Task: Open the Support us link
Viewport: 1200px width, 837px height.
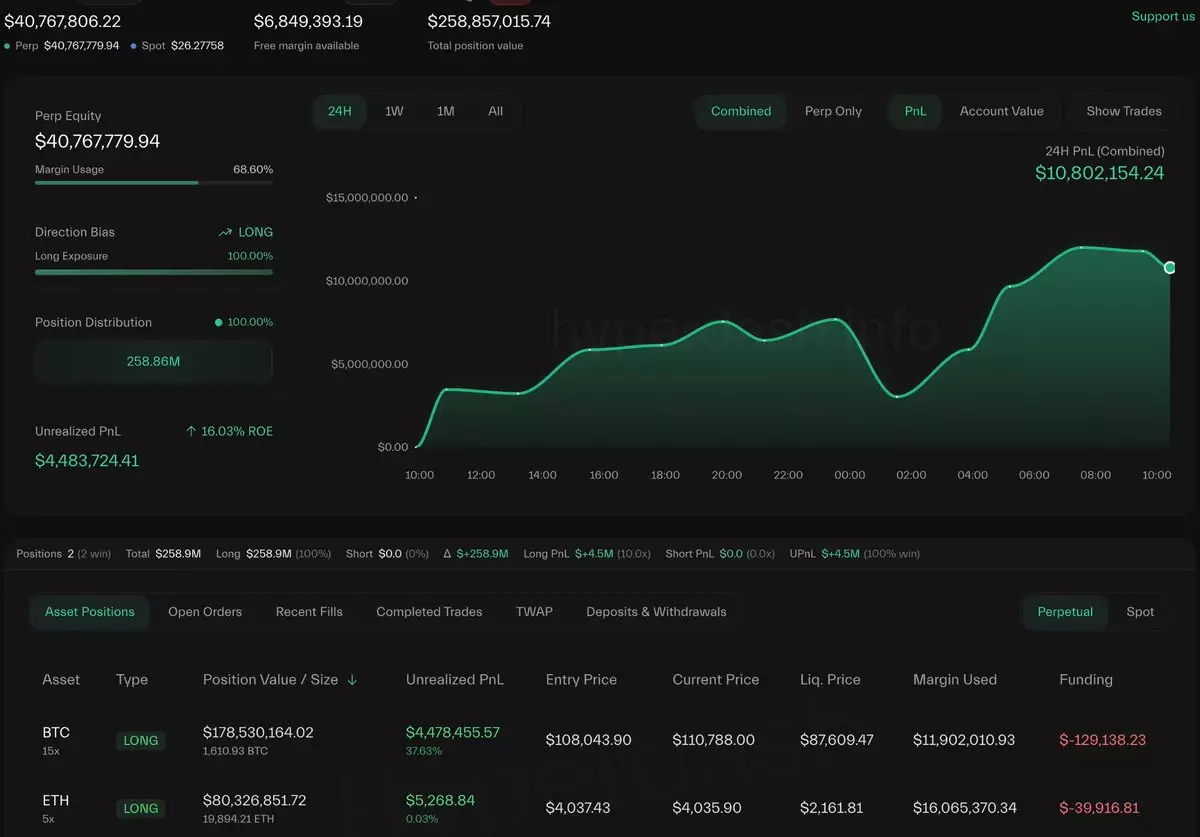Action: pos(1162,16)
